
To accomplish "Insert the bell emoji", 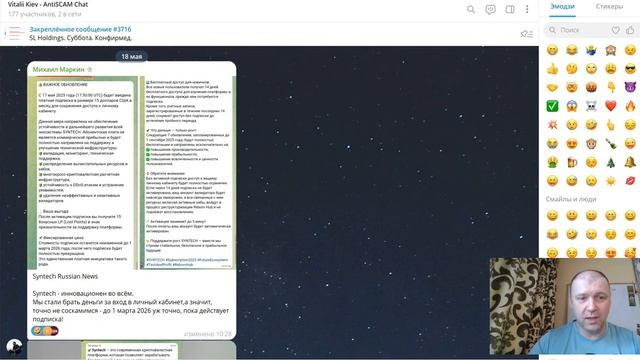I will click(630, 162).
